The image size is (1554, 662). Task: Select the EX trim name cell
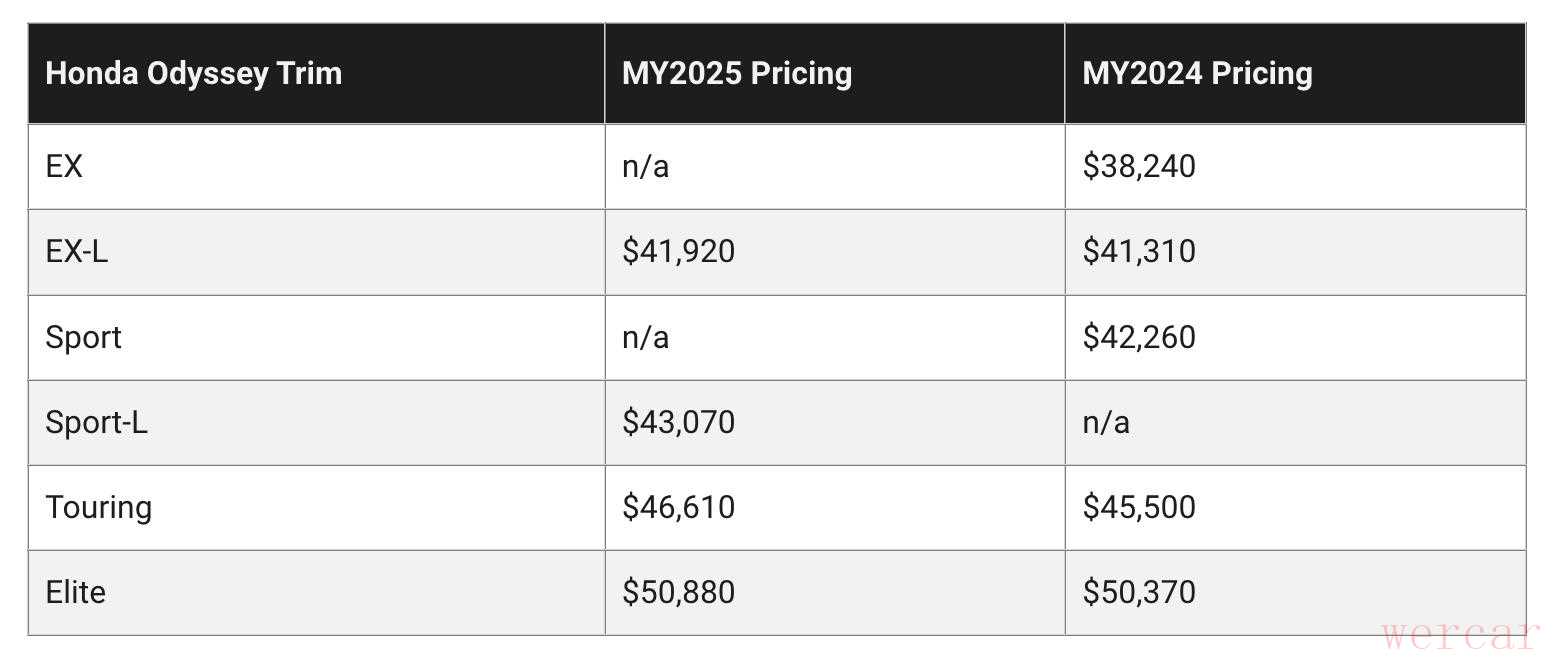64,166
